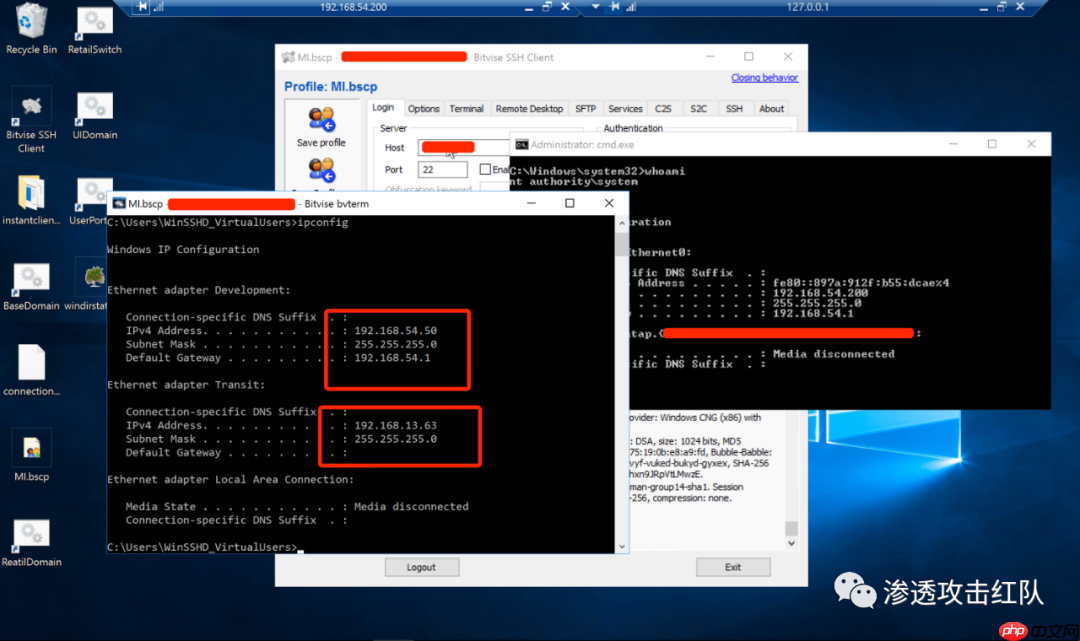Click the Port input field
The image size is (1080, 641).
coord(442,169)
